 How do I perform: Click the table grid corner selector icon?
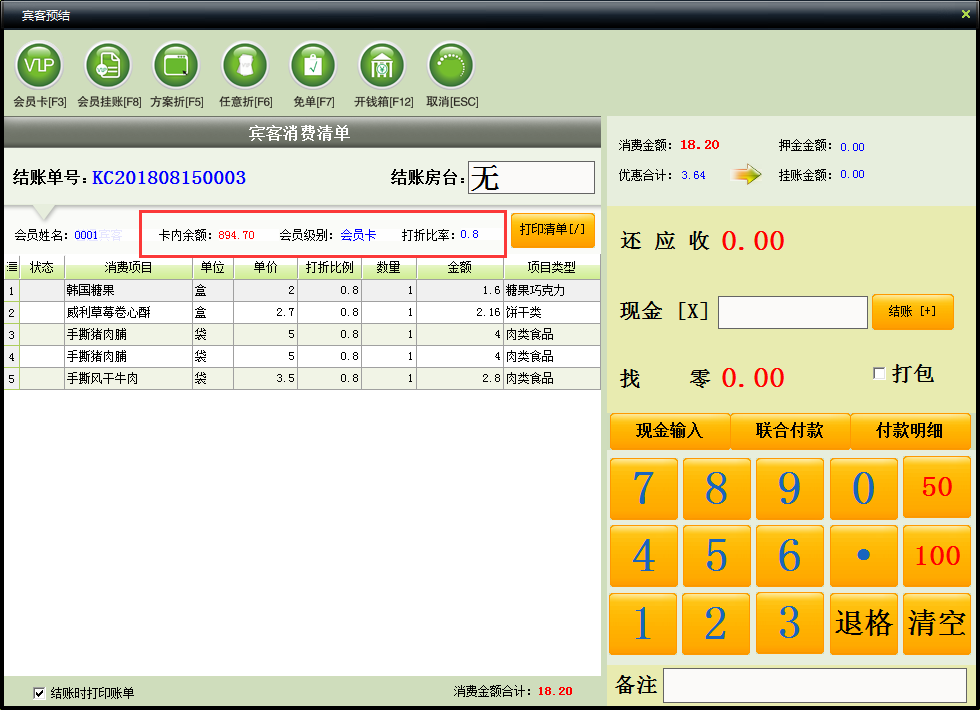coord(12,267)
